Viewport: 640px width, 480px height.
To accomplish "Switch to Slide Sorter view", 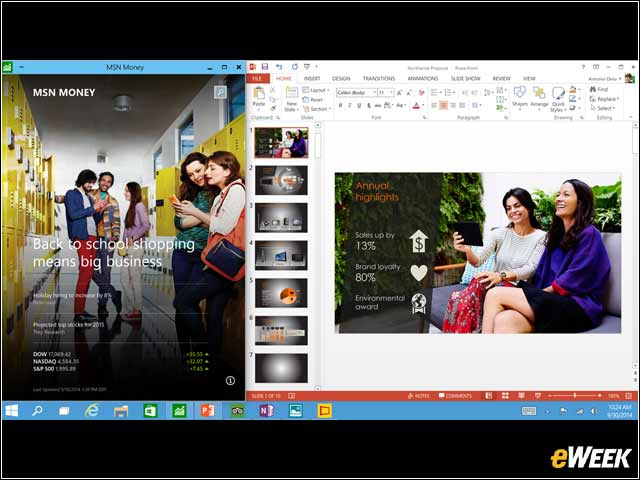I will click(x=505, y=396).
